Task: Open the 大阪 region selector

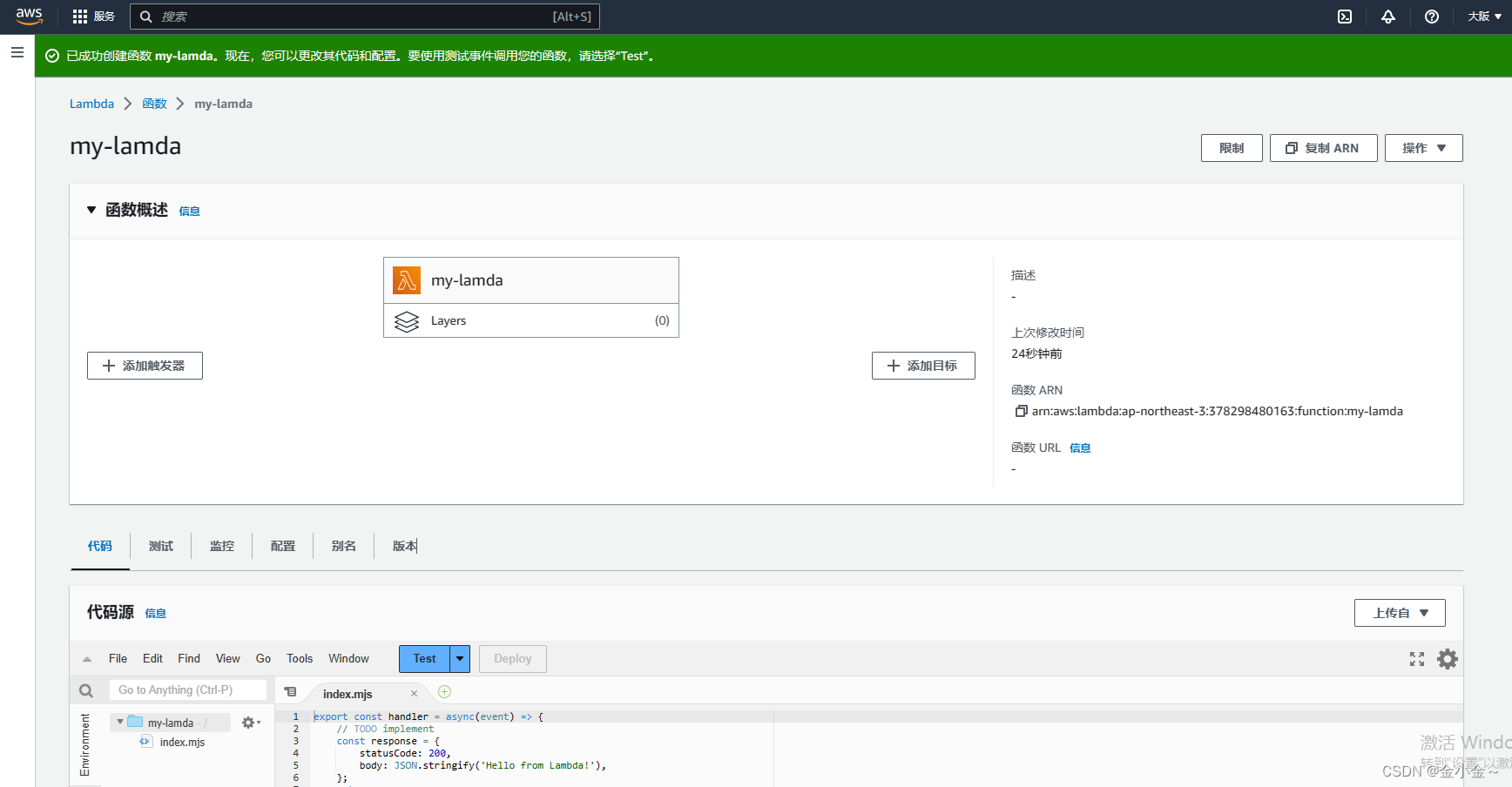Action: [1484, 17]
